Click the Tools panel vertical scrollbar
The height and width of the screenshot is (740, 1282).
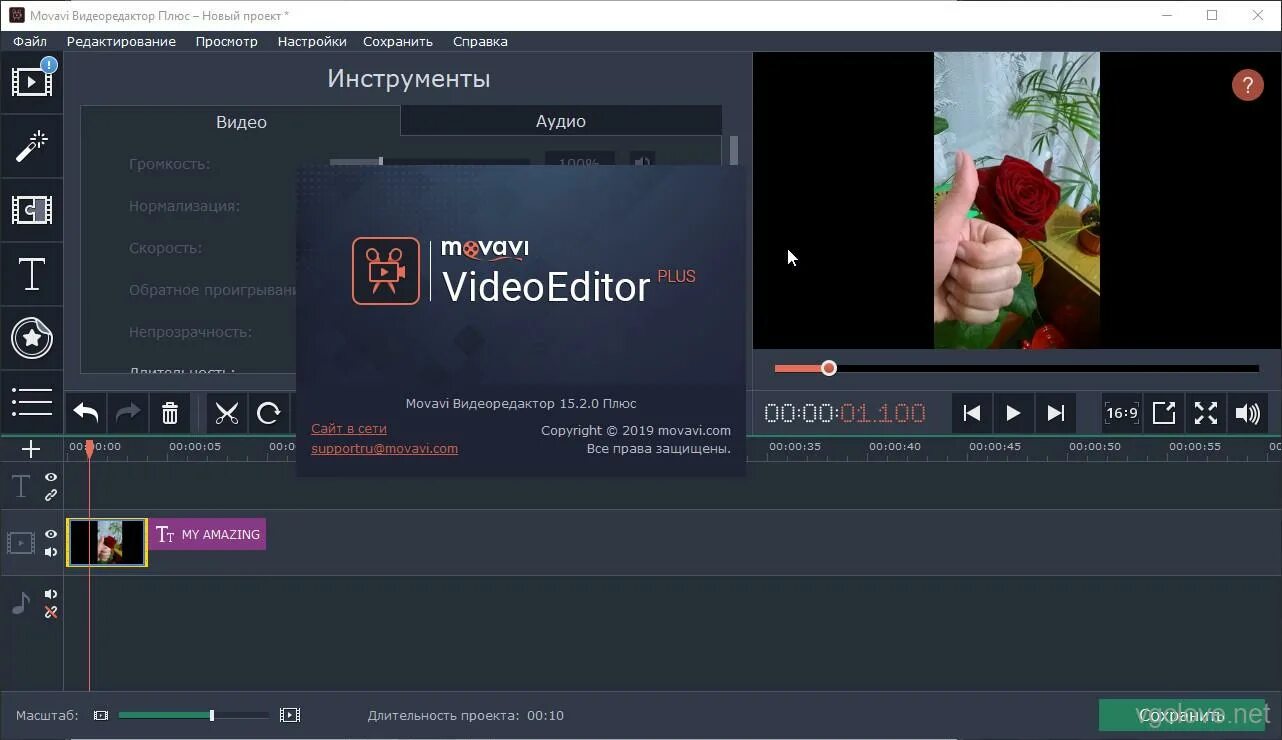coord(734,151)
